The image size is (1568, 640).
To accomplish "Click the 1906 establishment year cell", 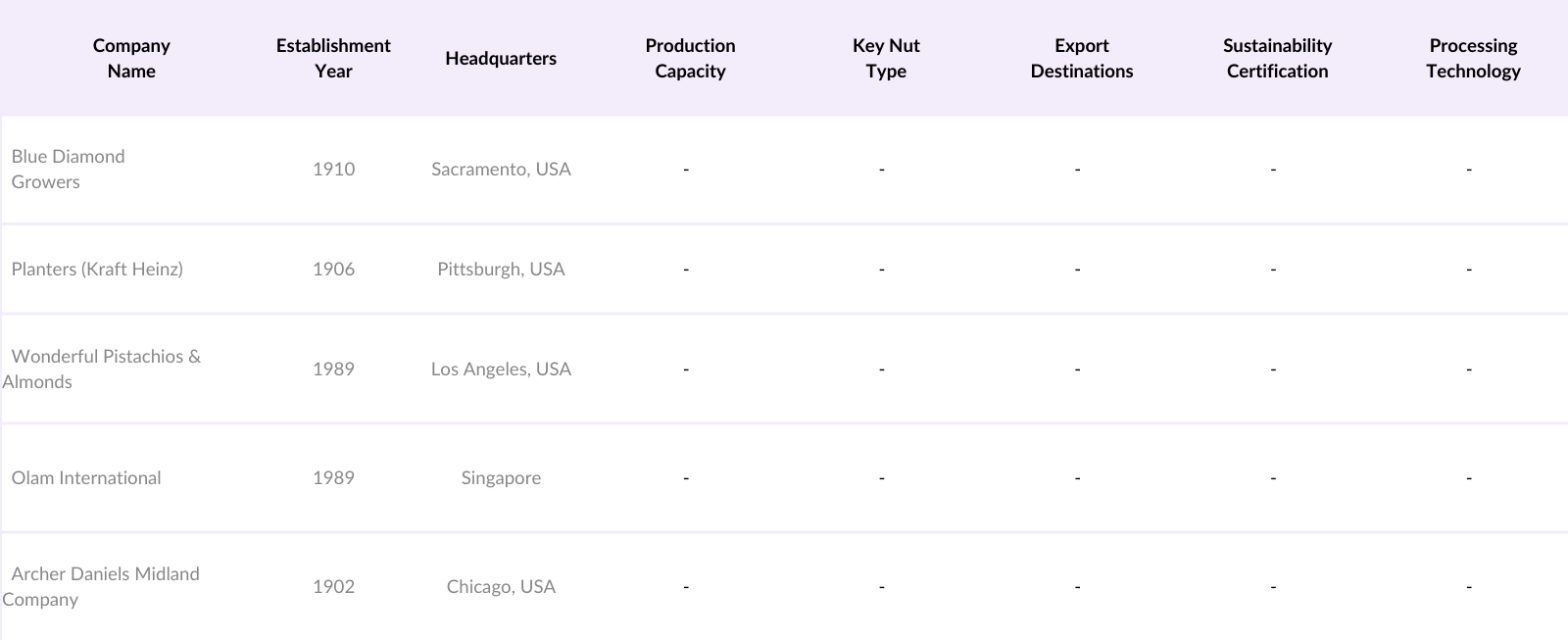I will pos(333,269).
